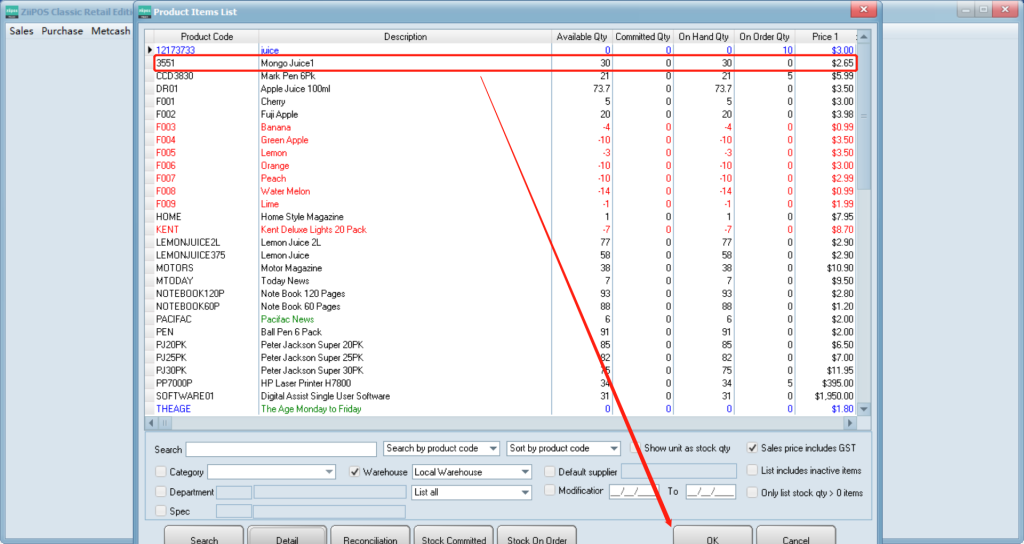Enable the Category filter checkbox
This screenshot has width=1024, height=544.
coord(162,472)
